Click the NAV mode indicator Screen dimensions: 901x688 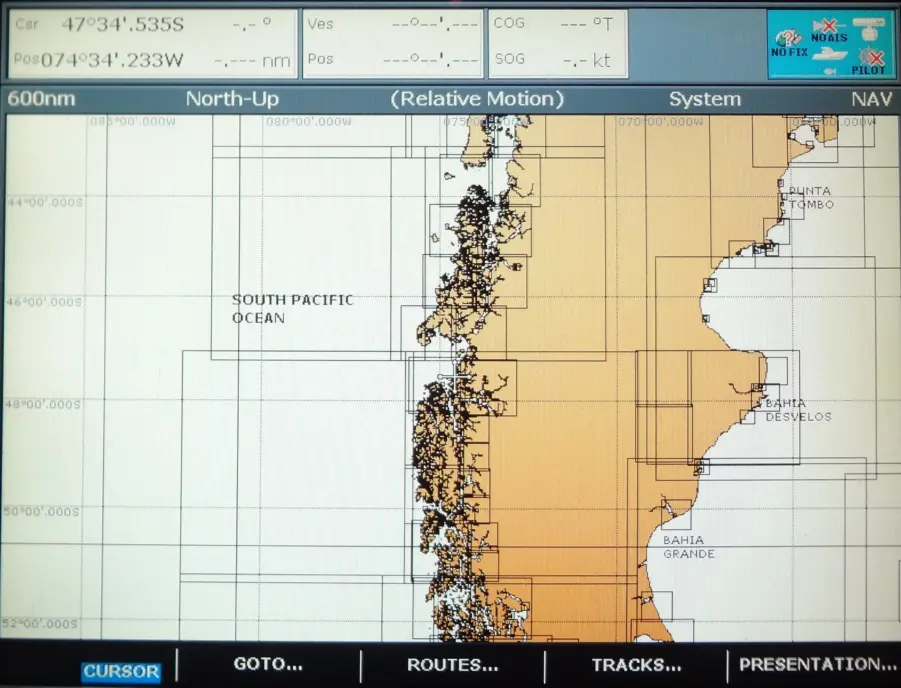click(x=871, y=99)
